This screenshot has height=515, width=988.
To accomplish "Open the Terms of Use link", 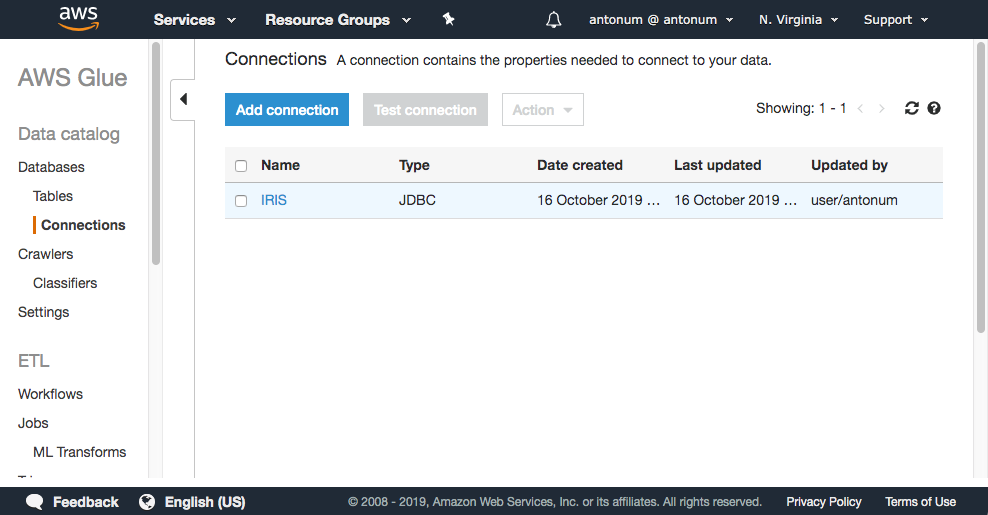I will [920, 502].
